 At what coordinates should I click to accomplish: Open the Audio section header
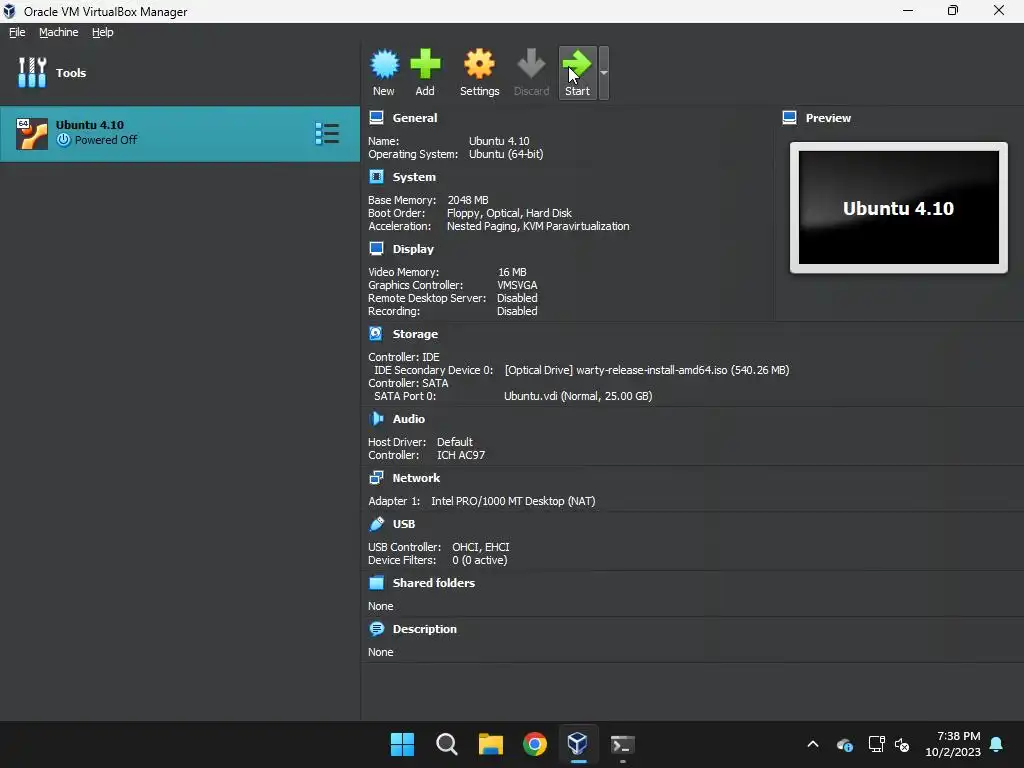coord(409,419)
